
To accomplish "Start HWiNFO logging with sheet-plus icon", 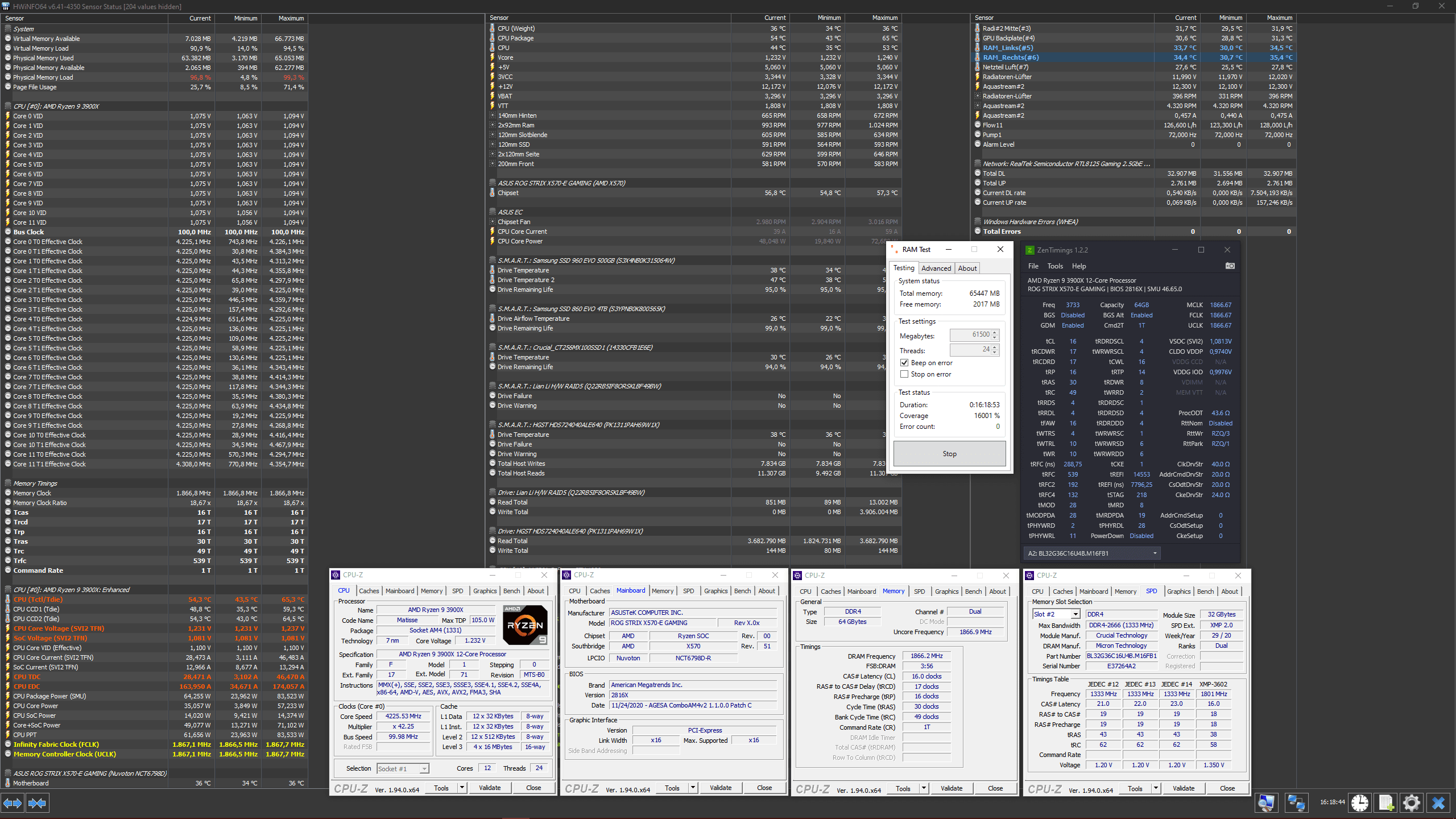I will pyautogui.click(x=1386, y=803).
